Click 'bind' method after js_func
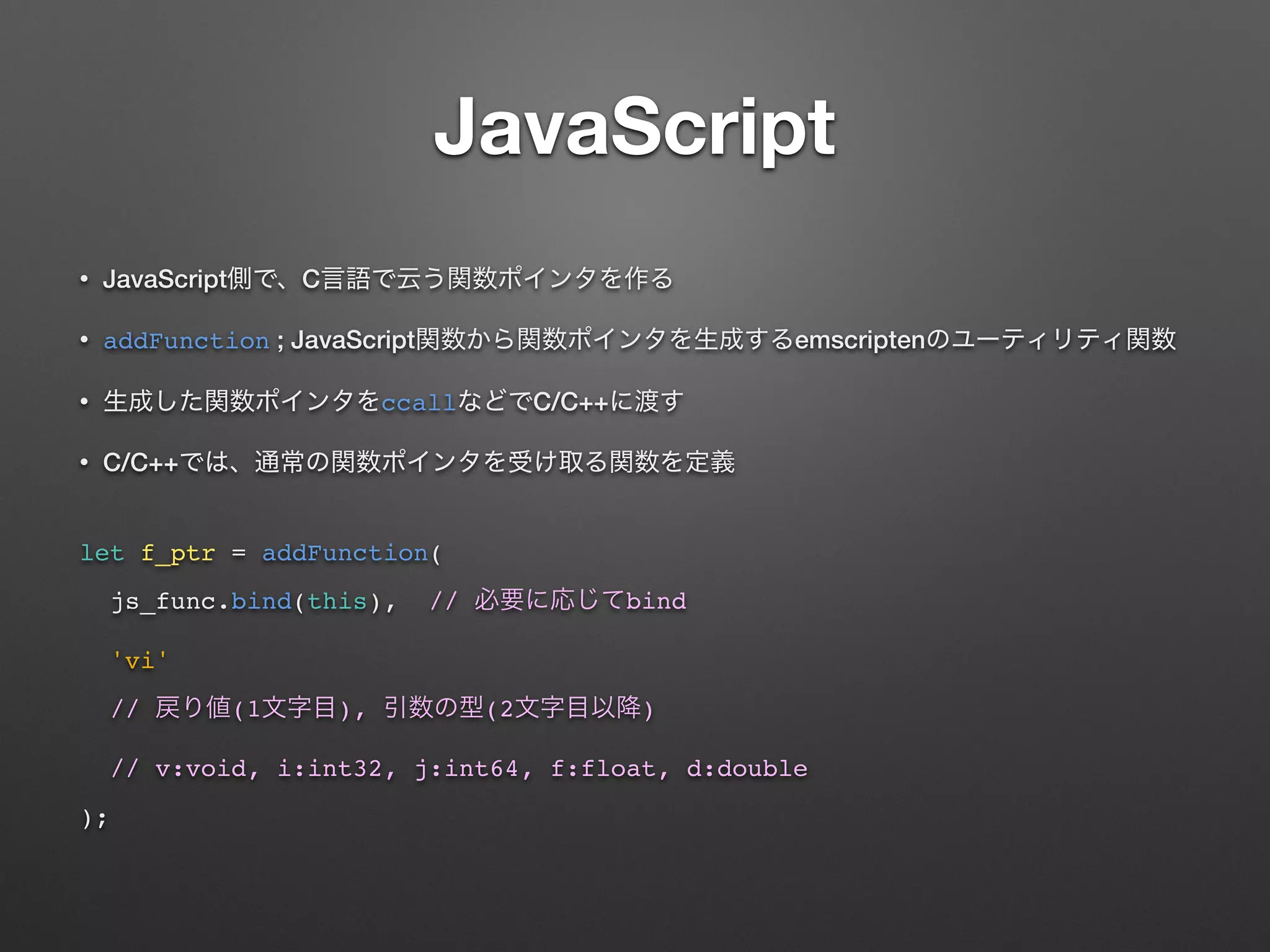This screenshot has width=1270, height=952. (x=261, y=601)
